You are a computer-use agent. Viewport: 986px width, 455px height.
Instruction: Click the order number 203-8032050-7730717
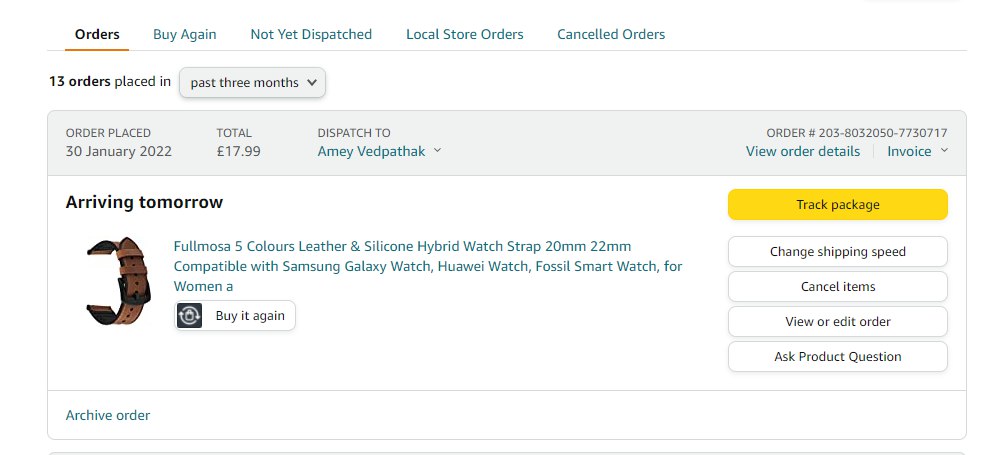[883, 132]
